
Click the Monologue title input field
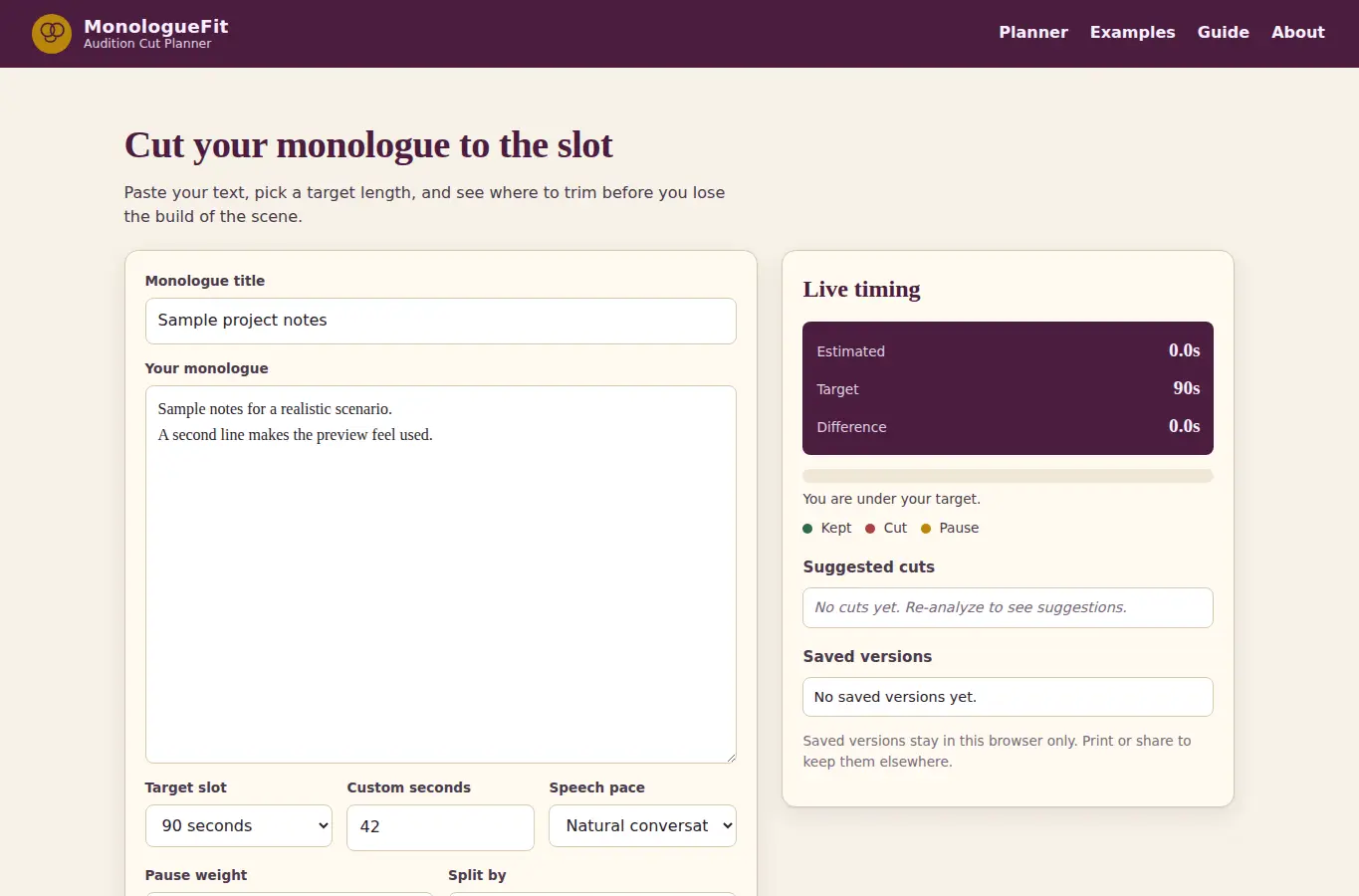(441, 321)
